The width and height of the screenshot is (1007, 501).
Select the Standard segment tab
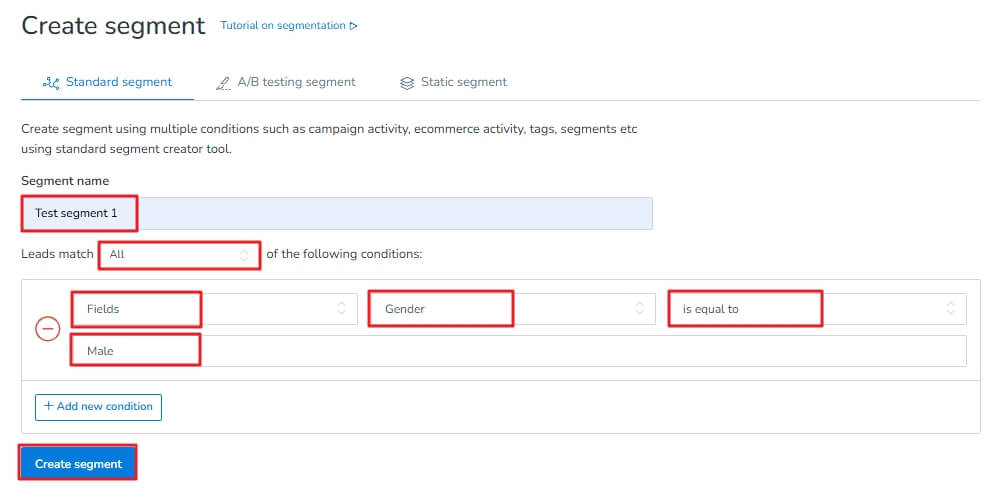118,82
